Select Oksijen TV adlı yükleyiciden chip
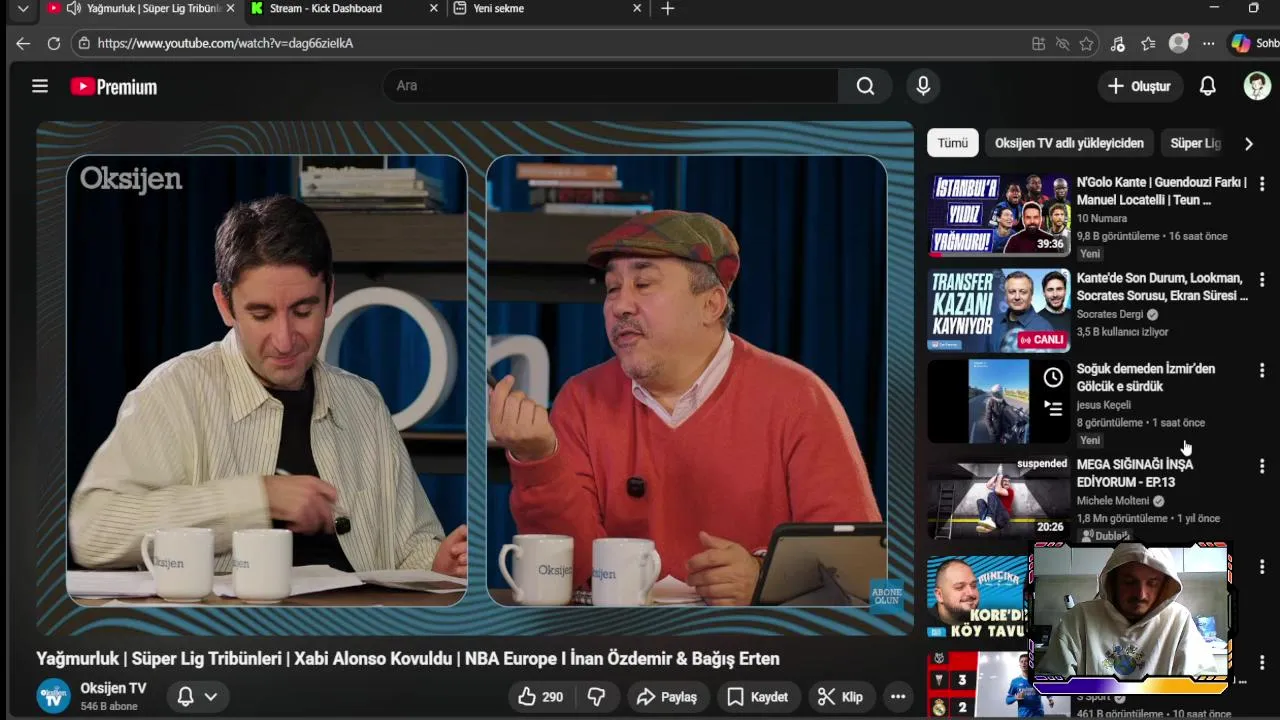The image size is (1280, 720). point(1069,143)
